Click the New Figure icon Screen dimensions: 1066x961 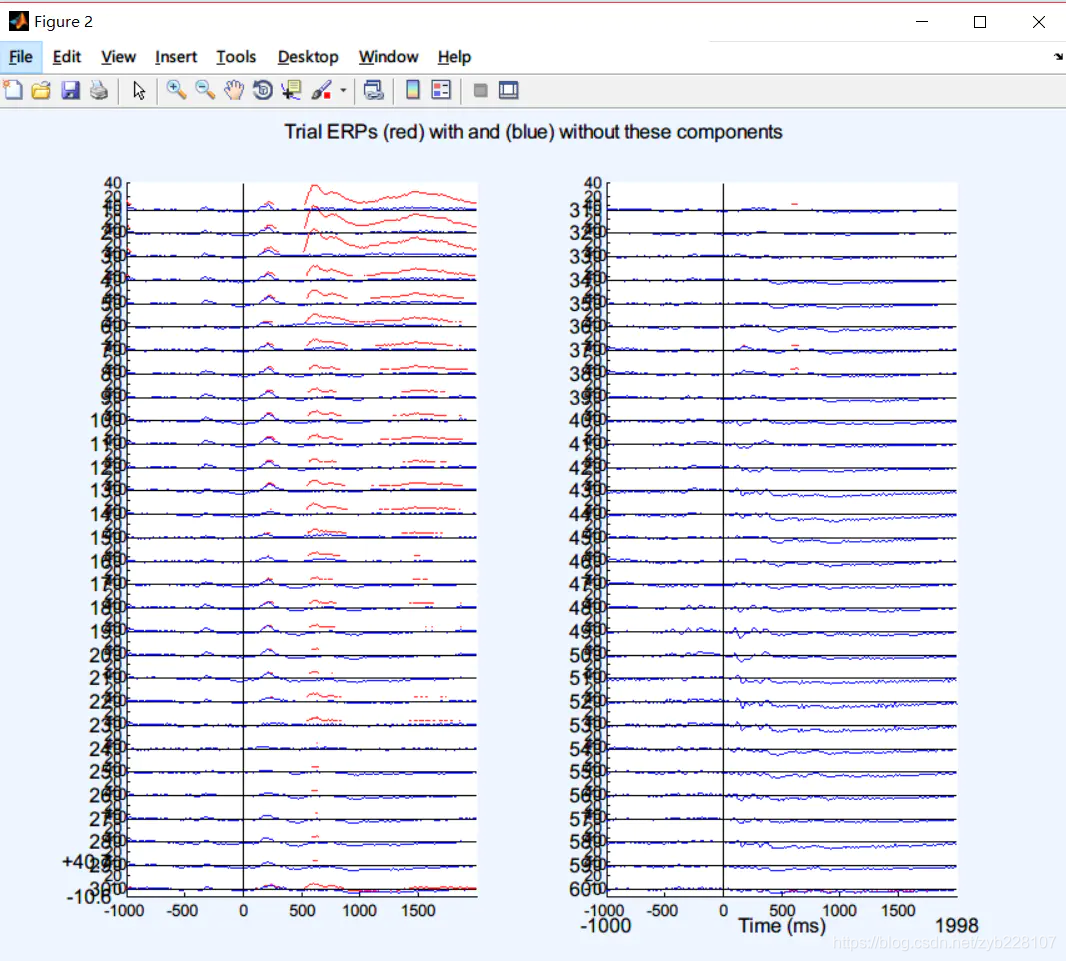(13, 90)
